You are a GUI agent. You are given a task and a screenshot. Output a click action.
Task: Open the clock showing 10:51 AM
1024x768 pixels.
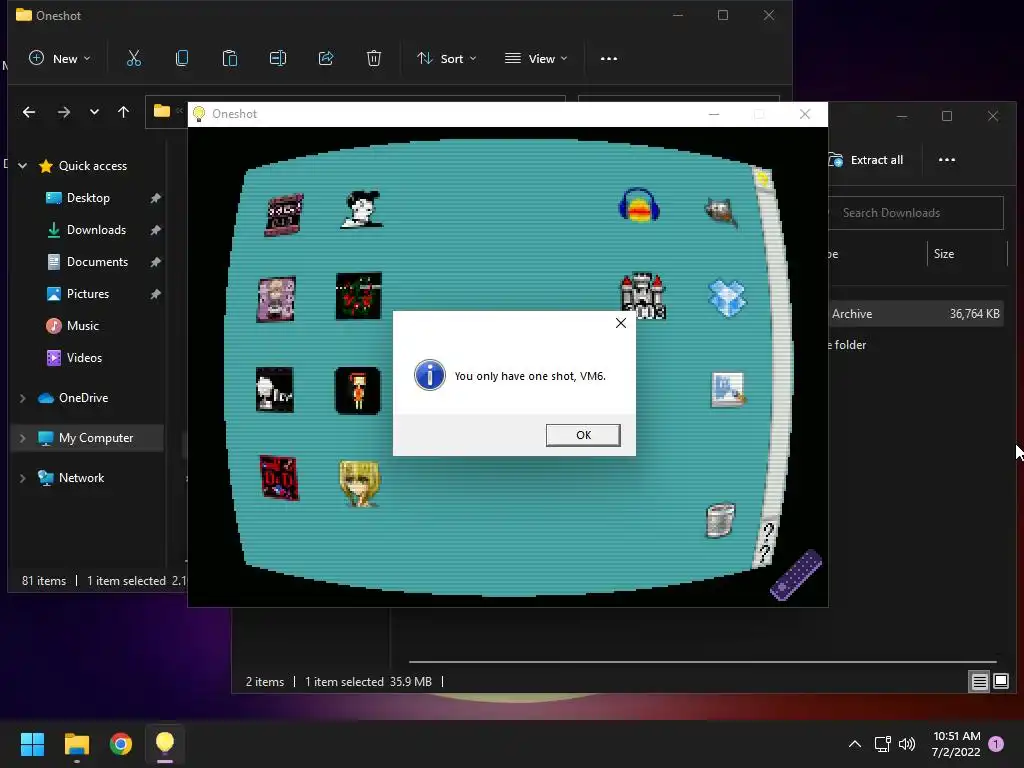pos(956,744)
